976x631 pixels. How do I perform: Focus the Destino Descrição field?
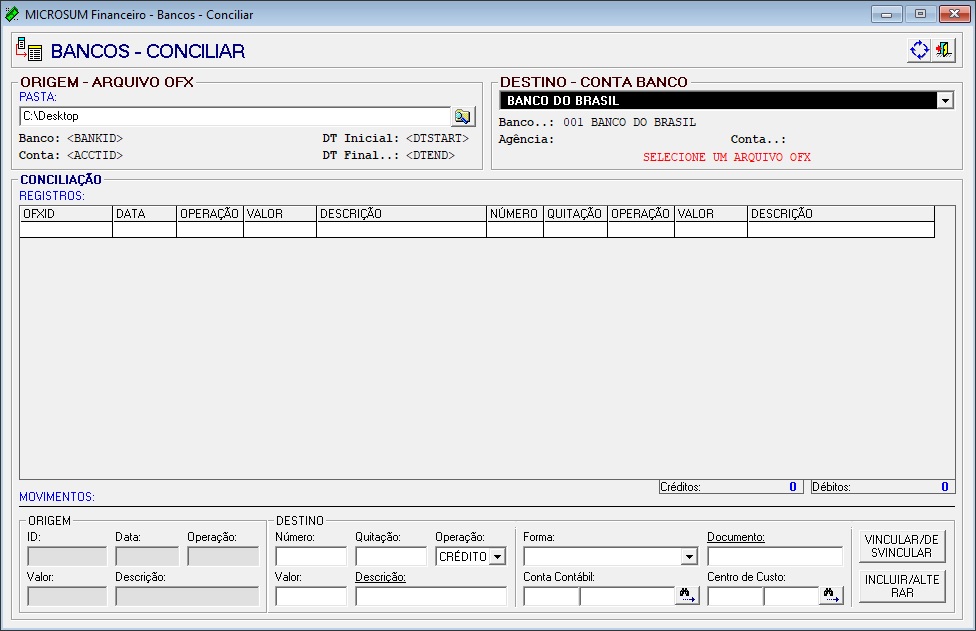[x=431, y=596]
